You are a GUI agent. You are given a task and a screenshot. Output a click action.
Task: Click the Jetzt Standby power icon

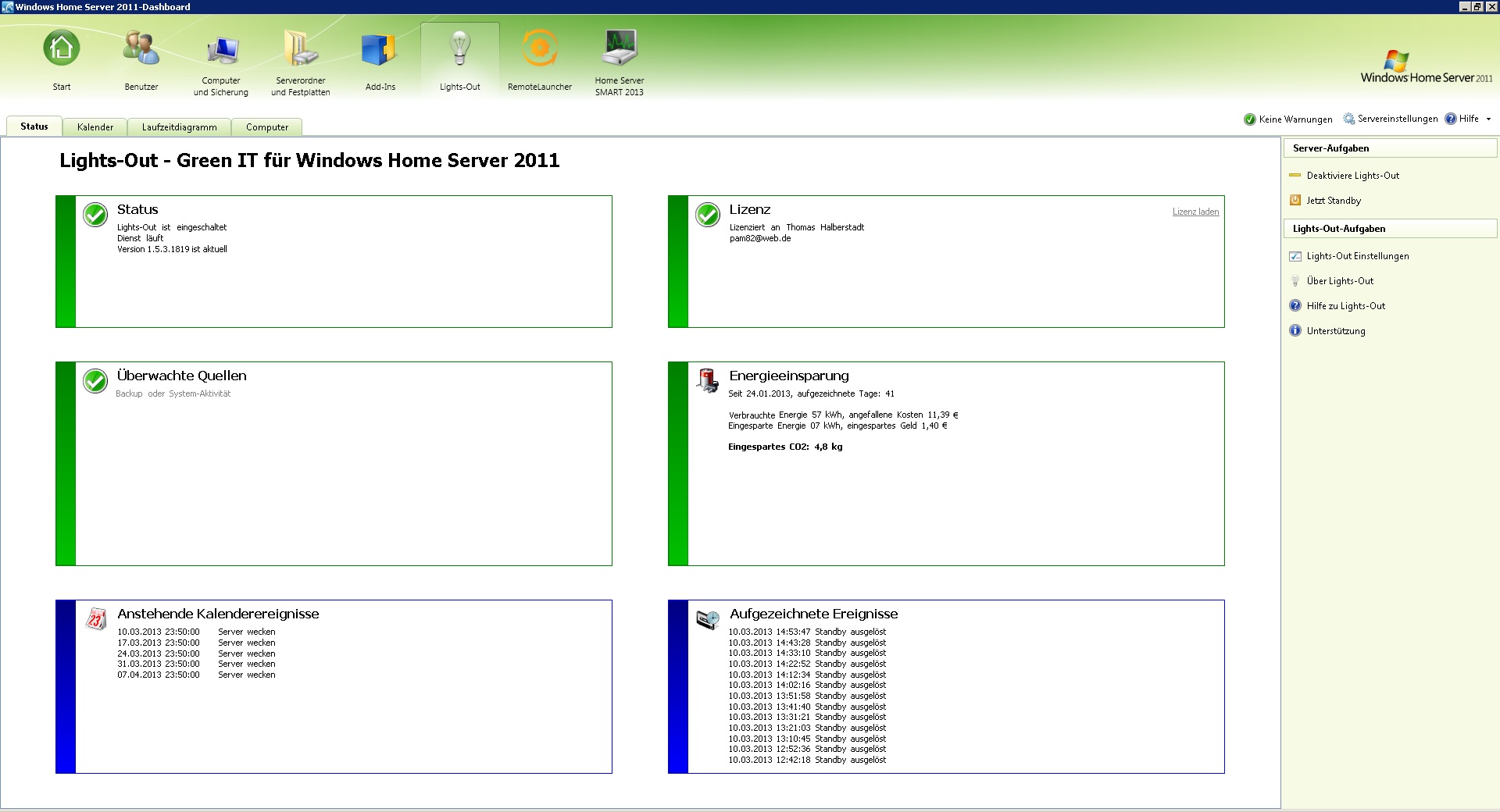click(x=1295, y=200)
